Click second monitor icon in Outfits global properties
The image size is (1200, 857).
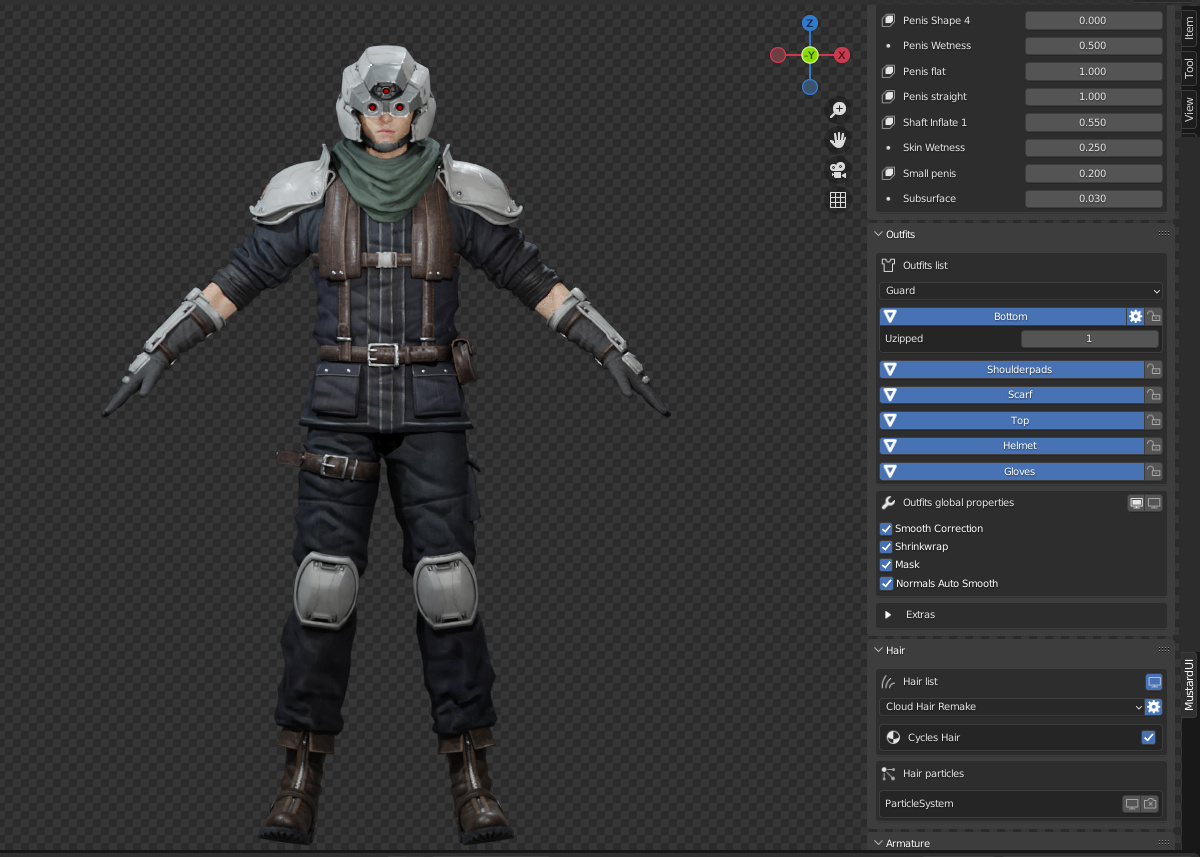click(1154, 503)
